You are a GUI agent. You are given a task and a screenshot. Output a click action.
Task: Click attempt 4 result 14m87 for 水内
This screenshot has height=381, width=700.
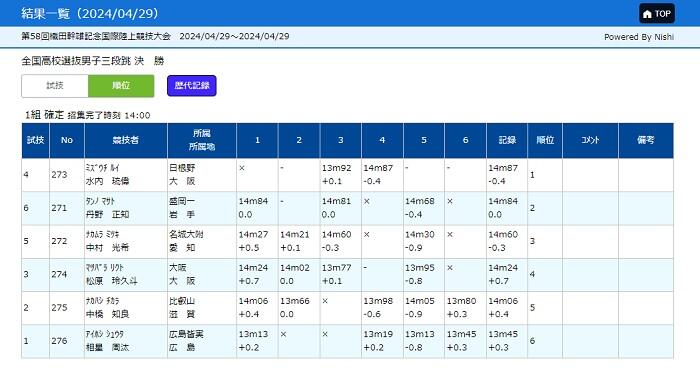pyautogui.click(x=382, y=175)
